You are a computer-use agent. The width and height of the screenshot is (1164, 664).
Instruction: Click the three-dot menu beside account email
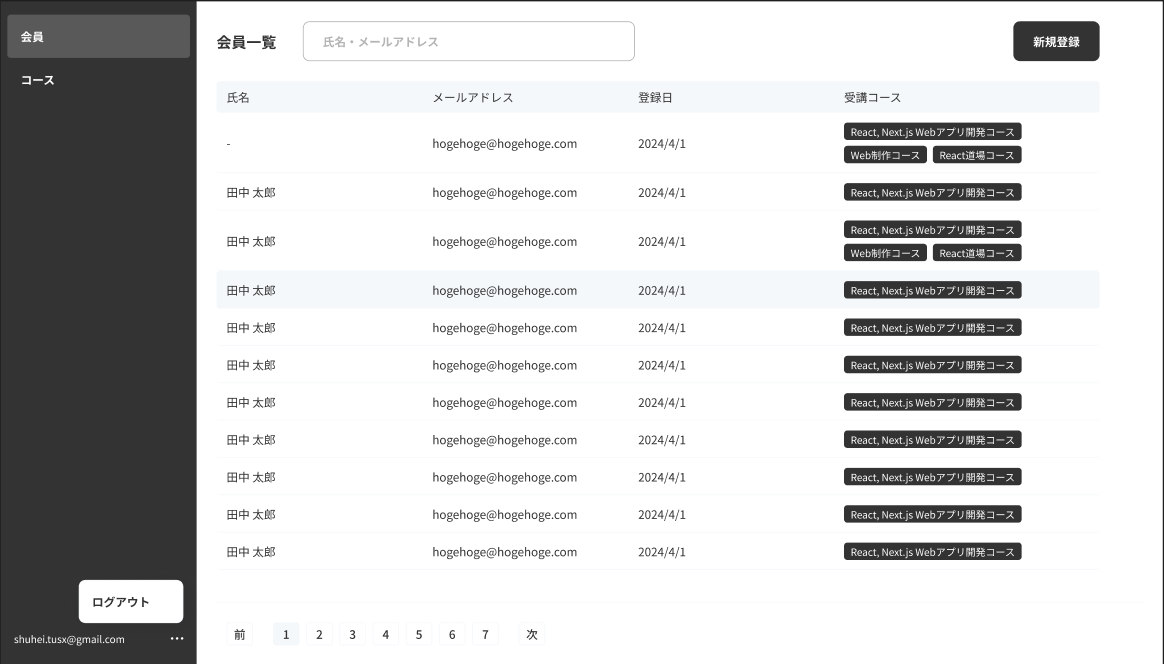[x=177, y=639]
